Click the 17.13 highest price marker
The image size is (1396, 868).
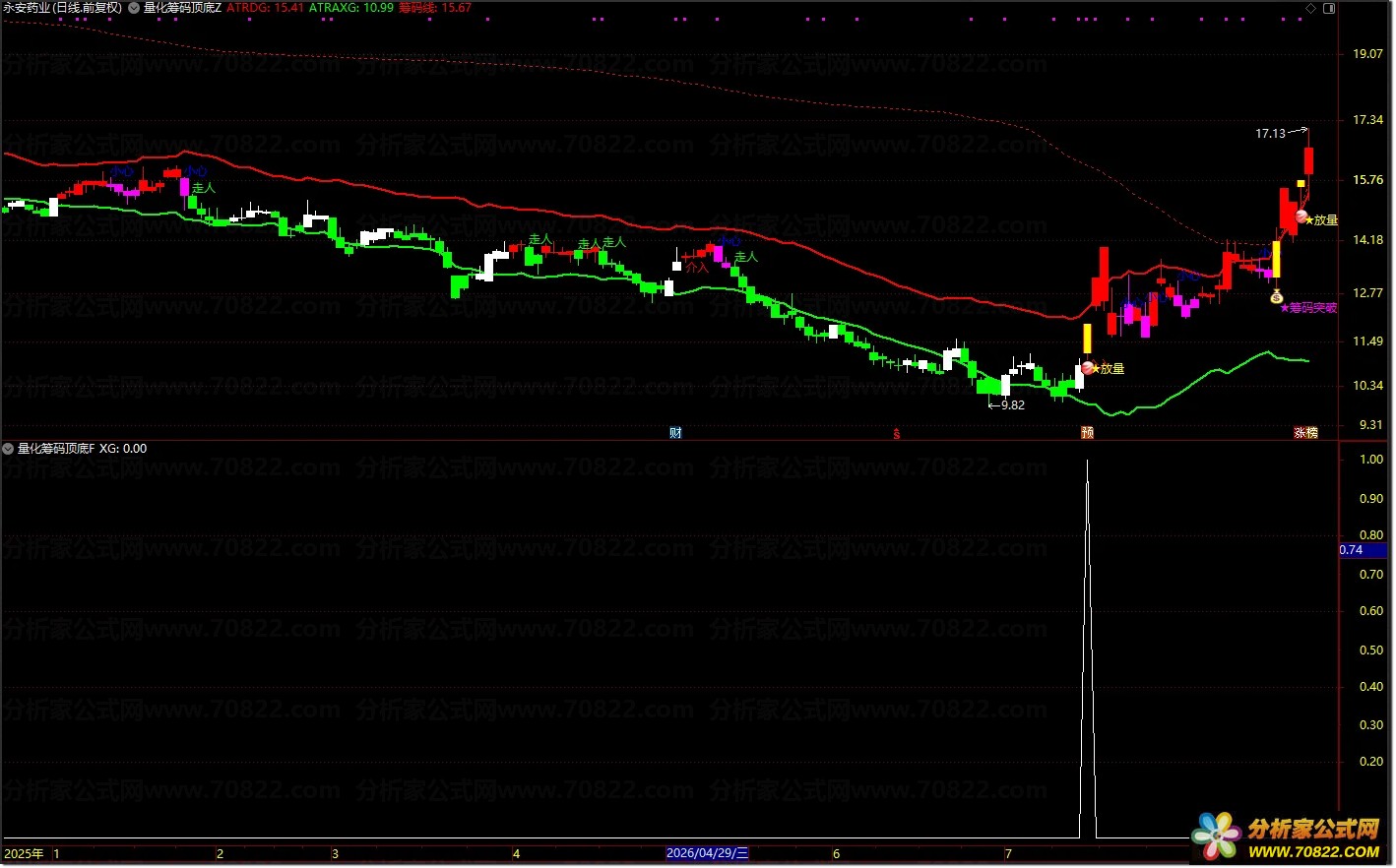click(1281, 133)
